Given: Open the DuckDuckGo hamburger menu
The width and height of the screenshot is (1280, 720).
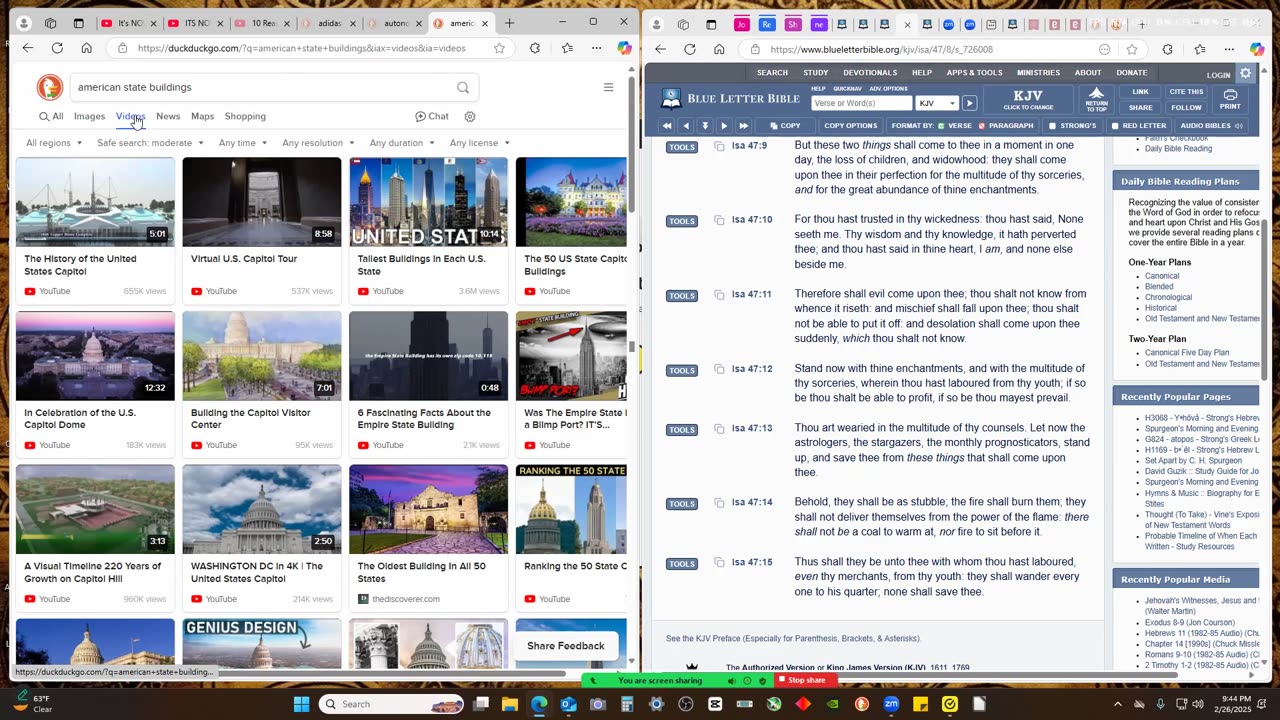Looking at the screenshot, I should (608, 87).
